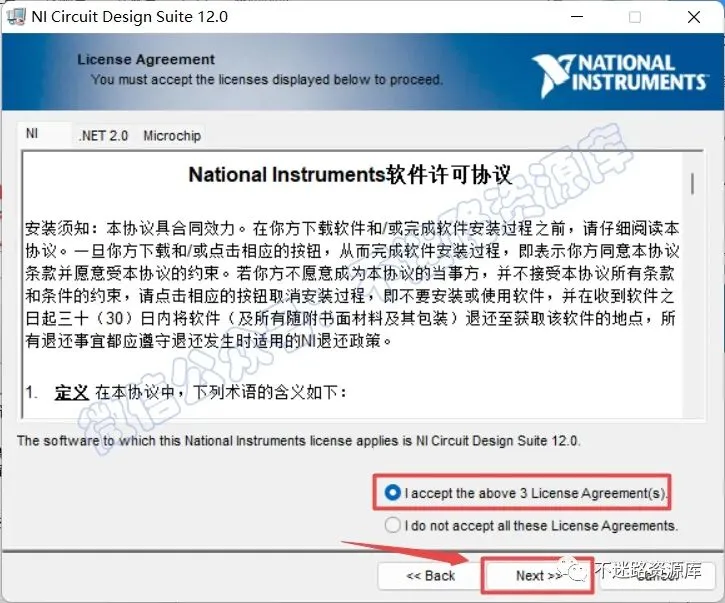Select the NI license tab
725x603 pixels.
point(44,134)
